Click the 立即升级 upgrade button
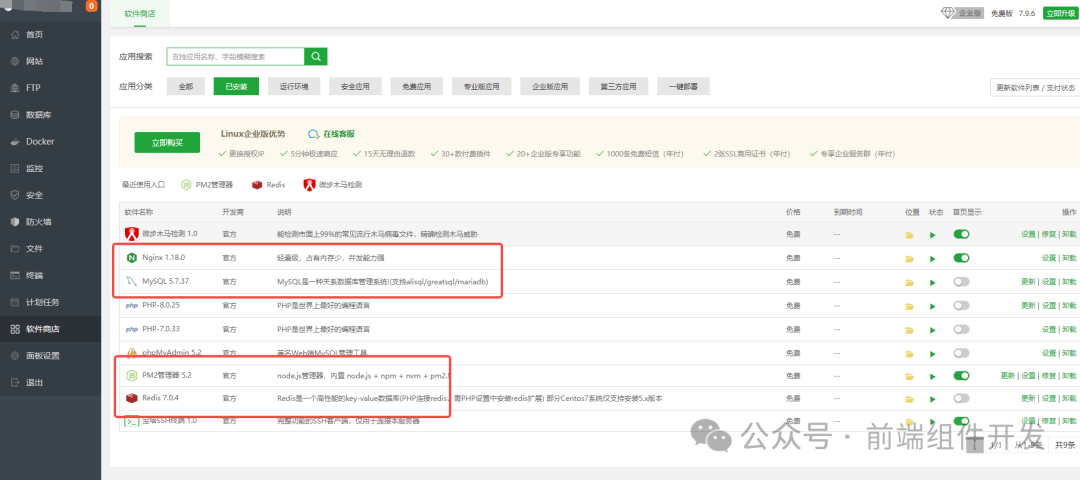Image resolution: width=1080 pixels, height=480 pixels. (1059, 13)
